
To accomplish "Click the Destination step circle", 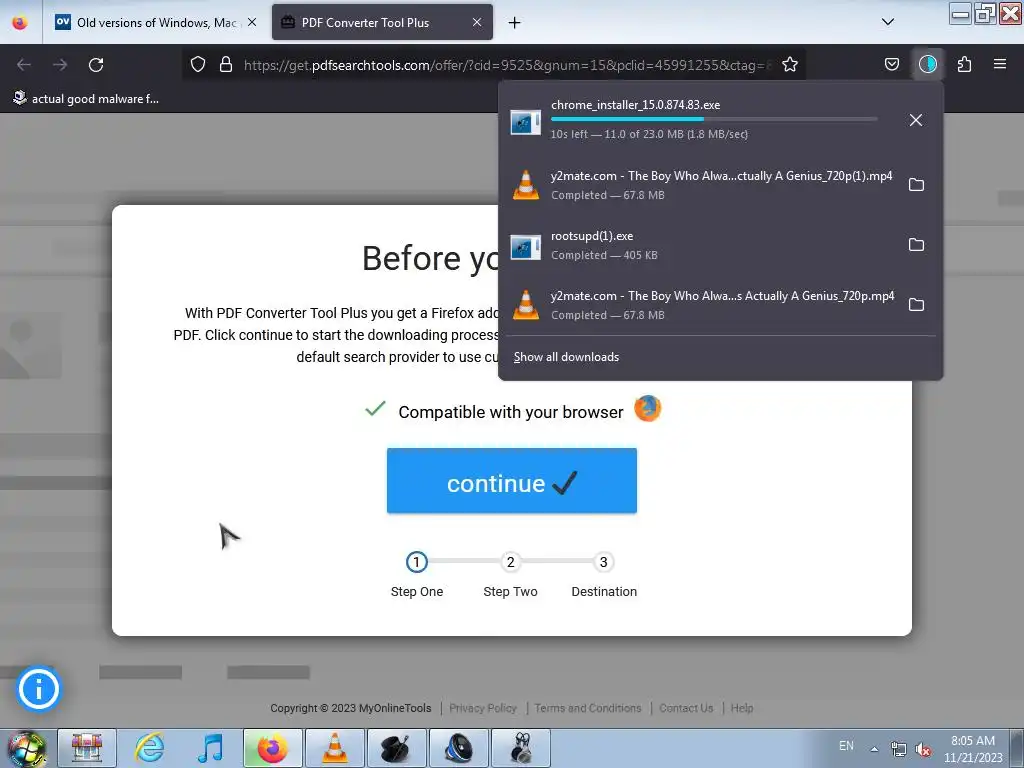I will point(603,562).
